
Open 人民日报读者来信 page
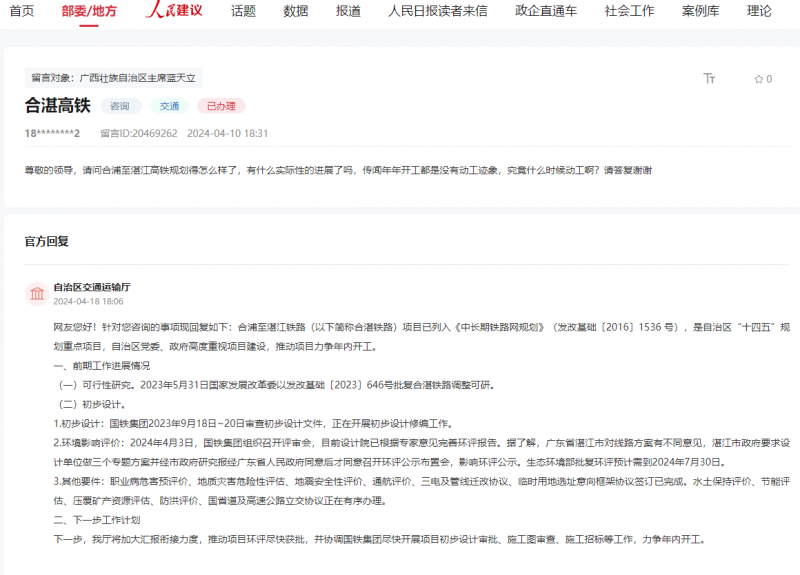pyautogui.click(x=438, y=11)
